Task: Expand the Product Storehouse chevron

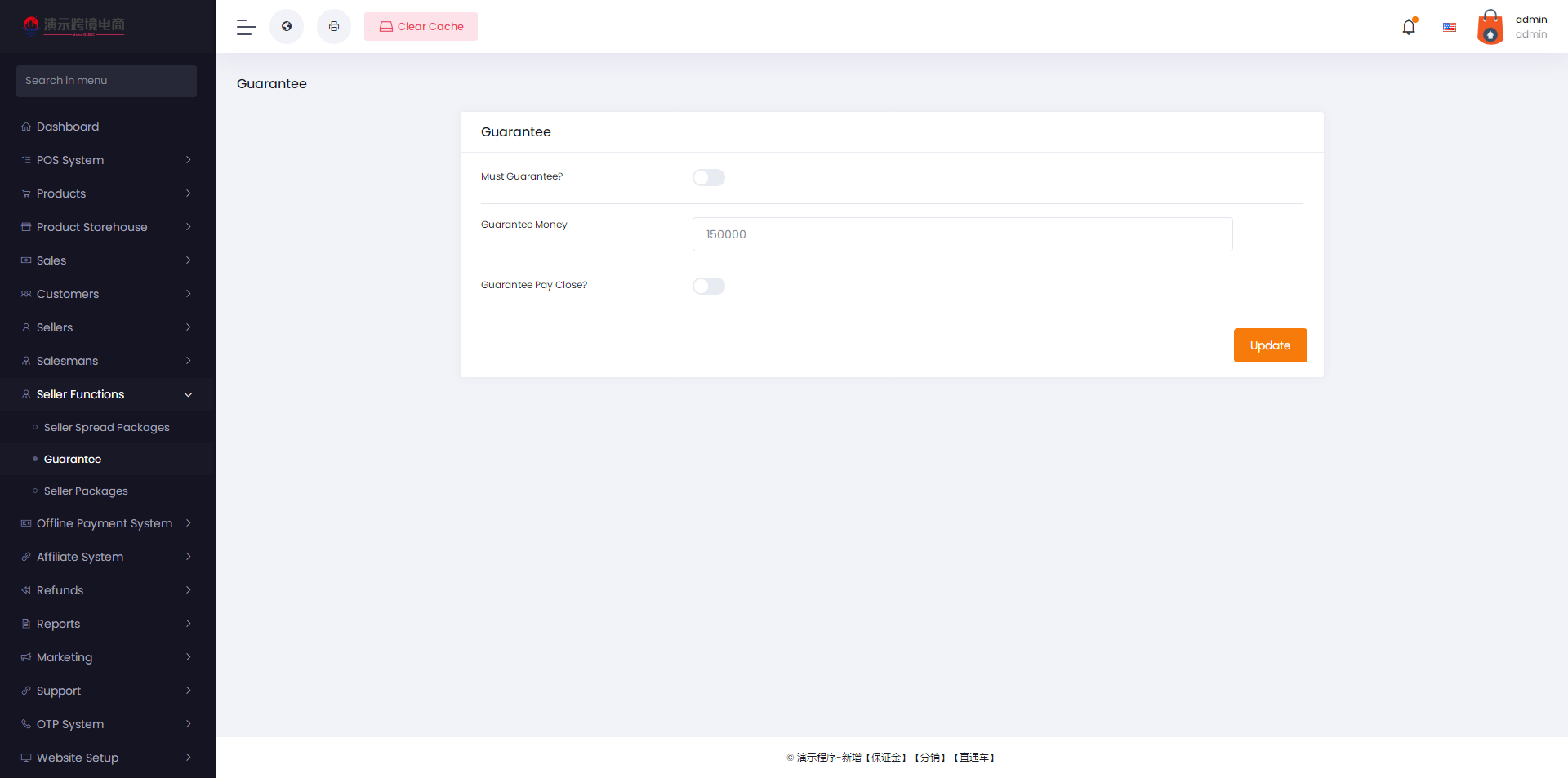Action: point(188,227)
